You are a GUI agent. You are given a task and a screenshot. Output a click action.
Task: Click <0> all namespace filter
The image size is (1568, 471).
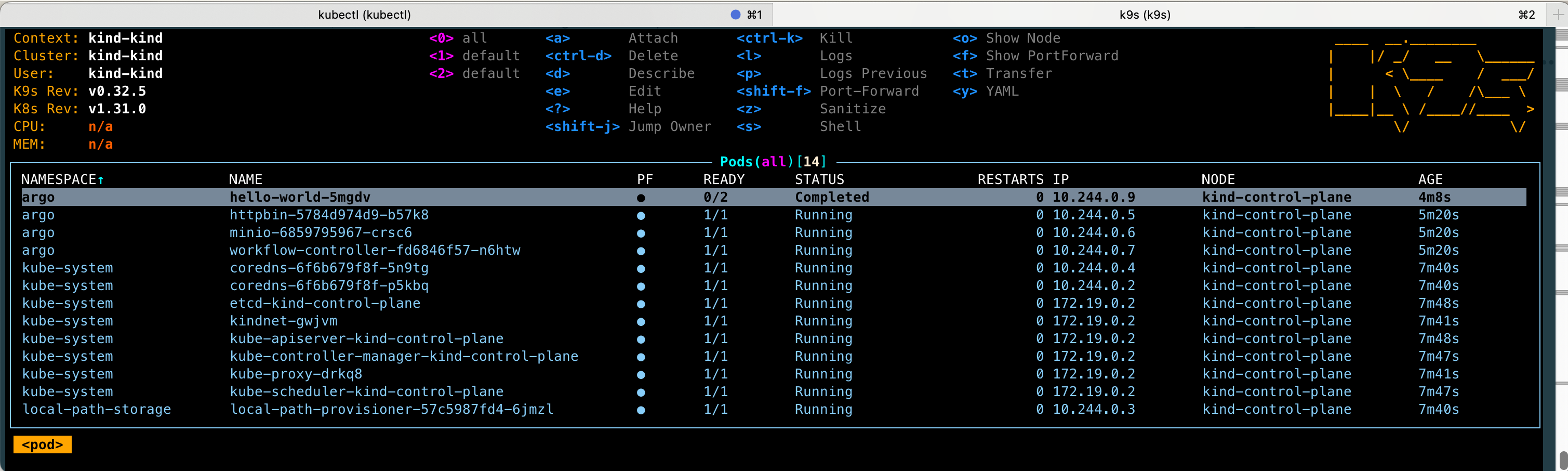(x=441, y=37)
